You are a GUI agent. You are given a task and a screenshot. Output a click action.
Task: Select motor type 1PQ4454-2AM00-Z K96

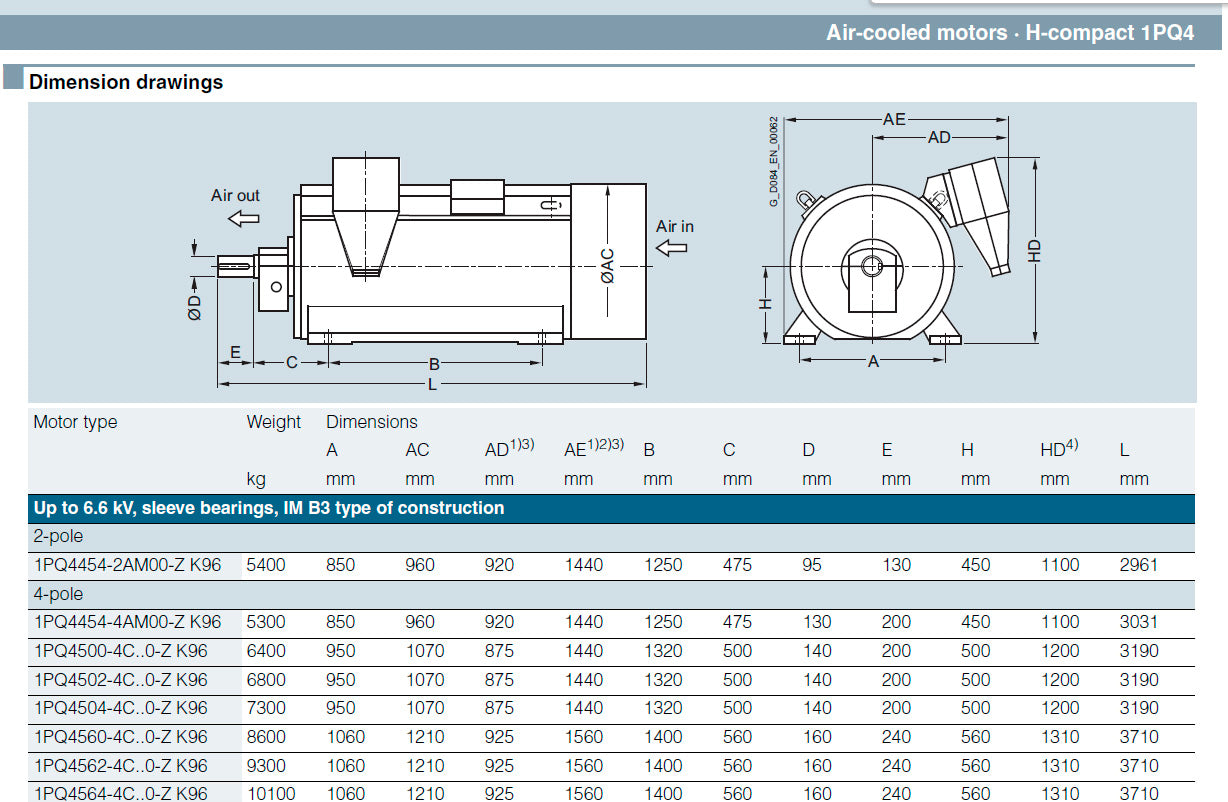pos(127,565)
